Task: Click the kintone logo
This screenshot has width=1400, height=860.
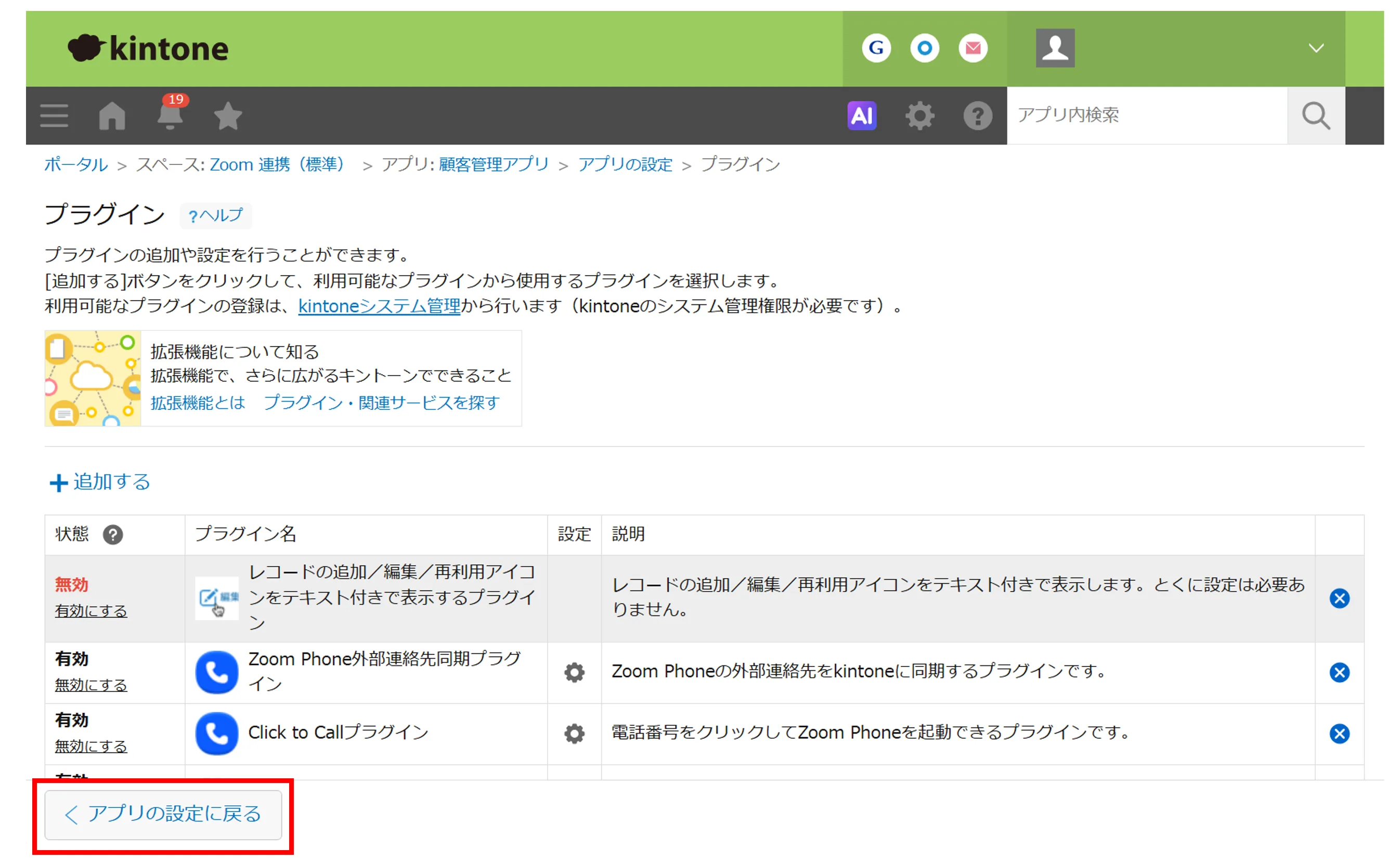Action: (148, 49)
